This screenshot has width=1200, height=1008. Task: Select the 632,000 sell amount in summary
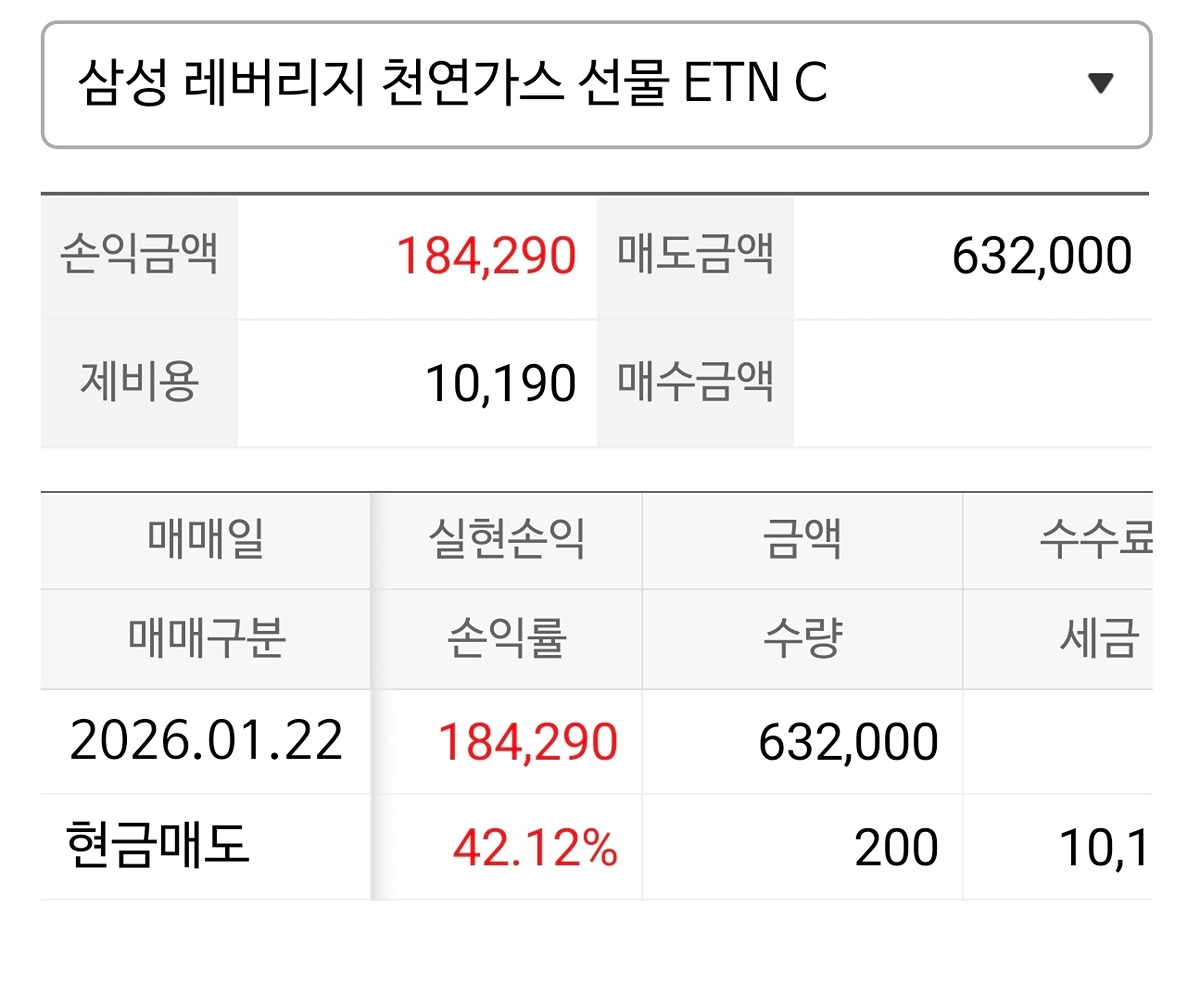1041,256
